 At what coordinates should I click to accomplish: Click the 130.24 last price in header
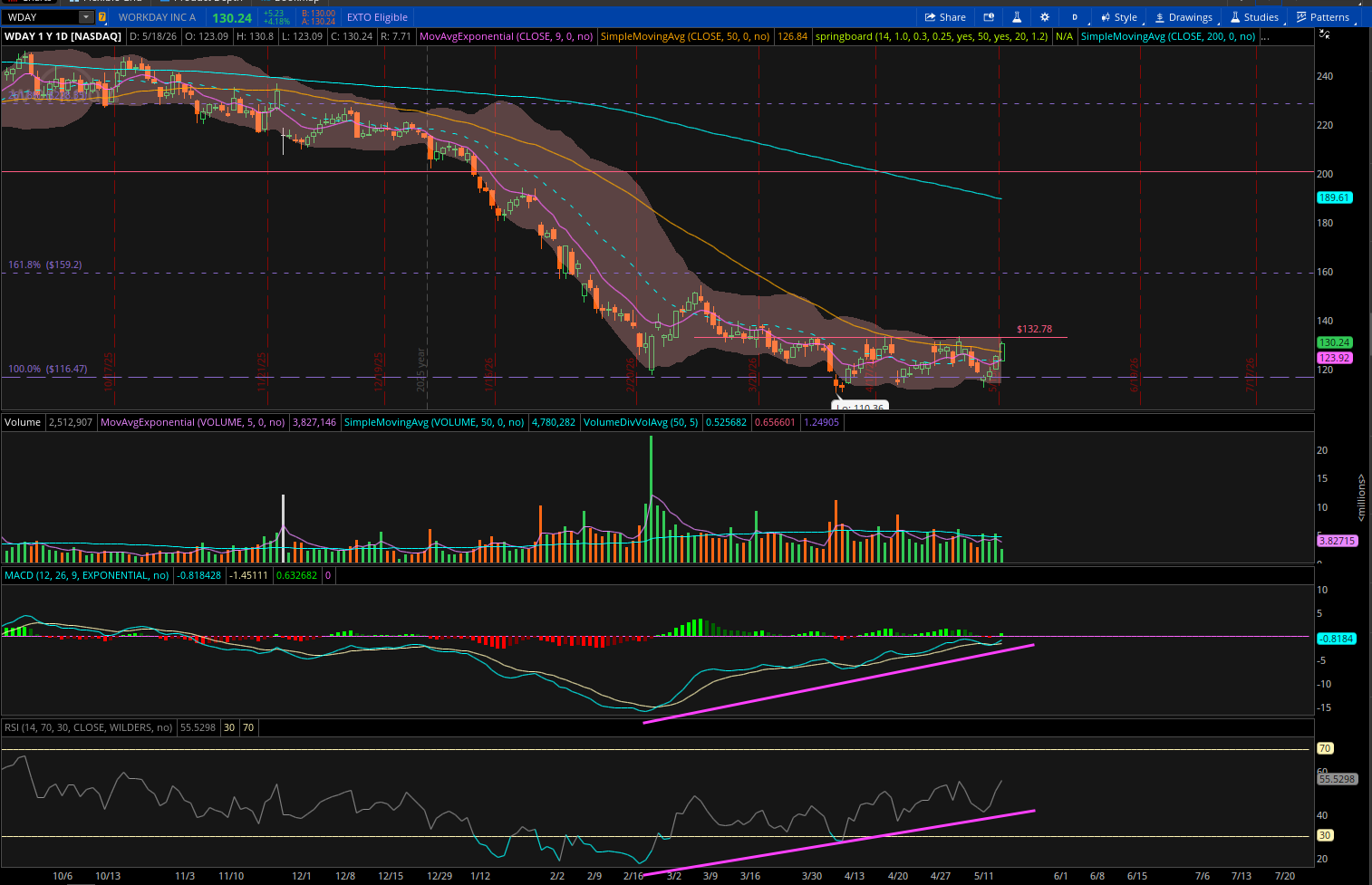point(232,17)
